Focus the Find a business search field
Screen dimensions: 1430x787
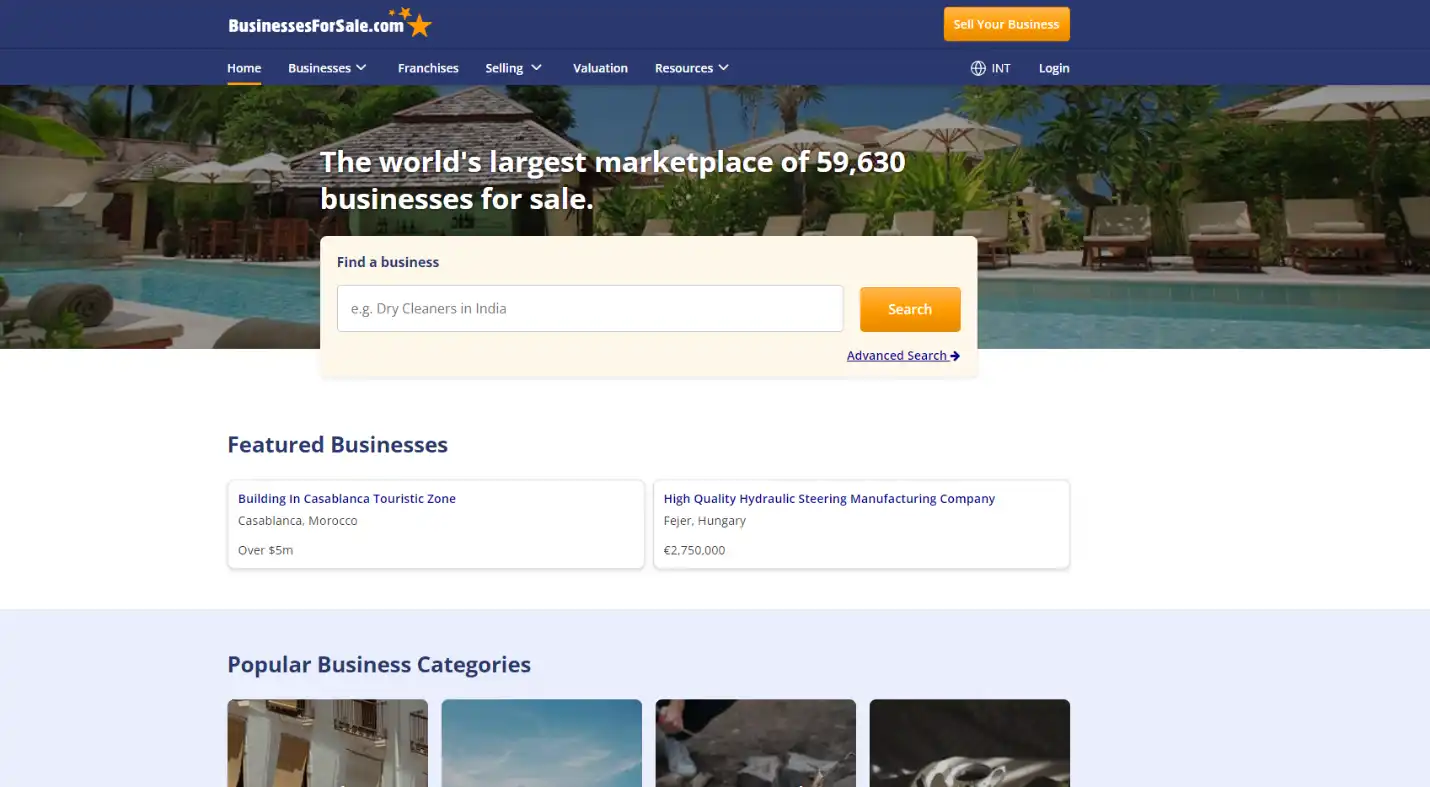point(590,309)
